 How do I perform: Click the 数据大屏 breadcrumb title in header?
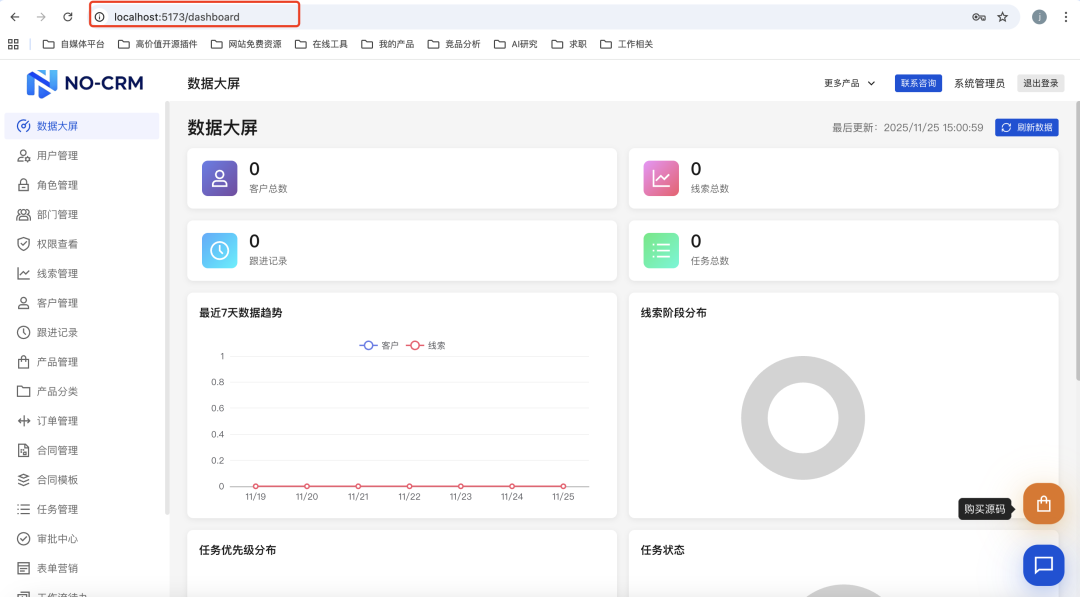(x=214, y=83)
